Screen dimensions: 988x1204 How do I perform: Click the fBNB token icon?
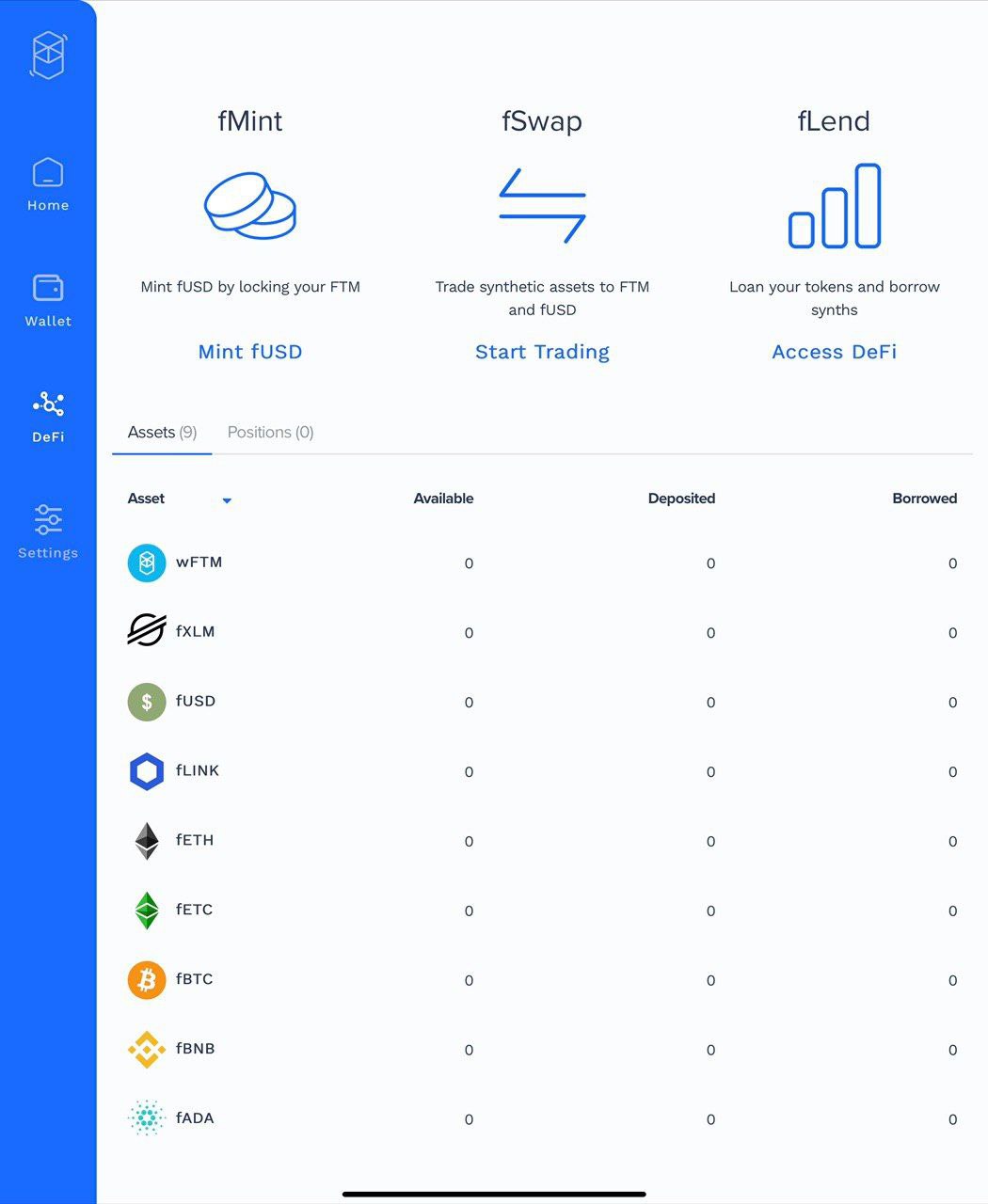(147, 1050)
